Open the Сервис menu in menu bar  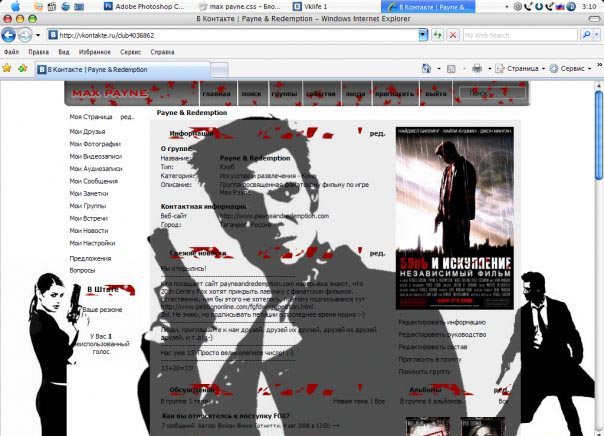tap(130, 52)
